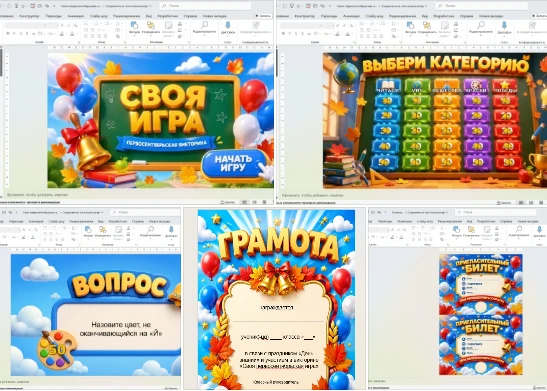The width and height of the screenshot is (547, 391).
Task: Click question text 'Назовите цвет' on Вопрос slide
Action: (x=120, y=329)
